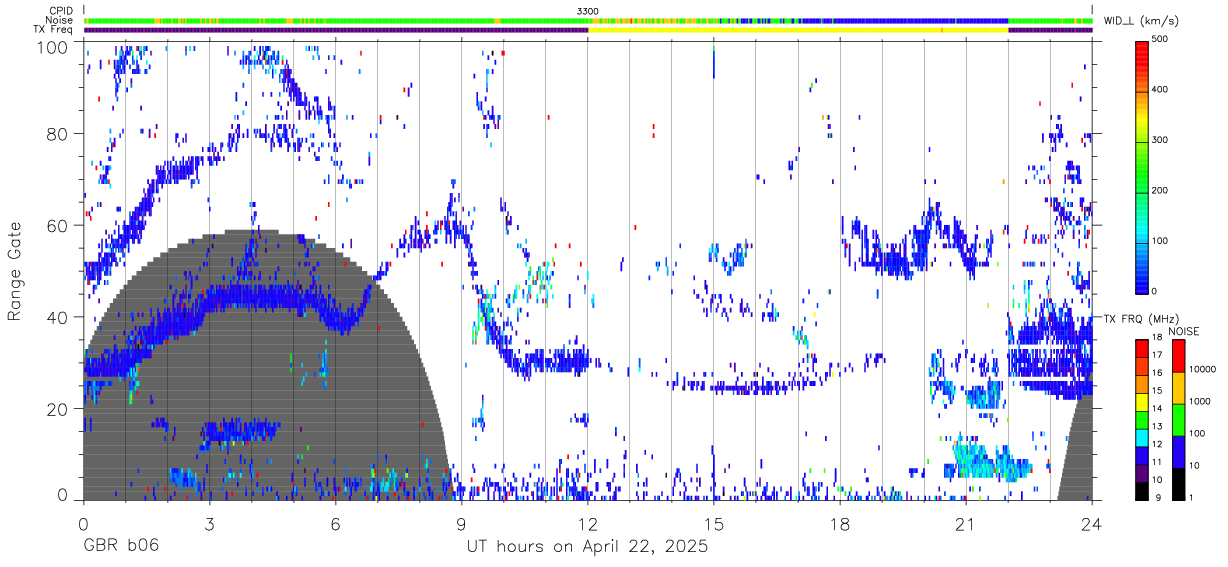
Task: Click the '1000' tick on NOISE legend
Action: 1202,401
